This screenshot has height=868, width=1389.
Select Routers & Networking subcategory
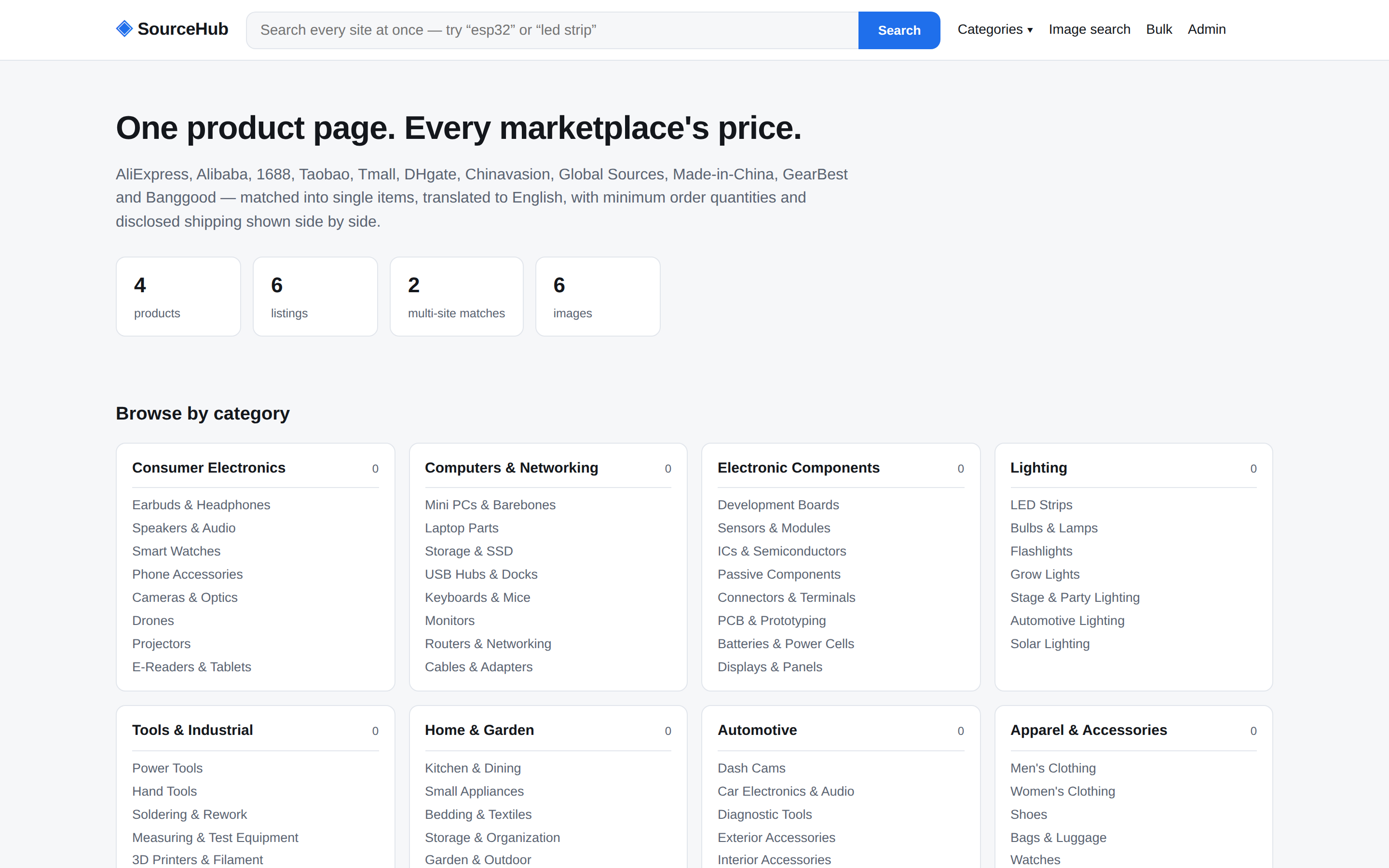[488, 644]
